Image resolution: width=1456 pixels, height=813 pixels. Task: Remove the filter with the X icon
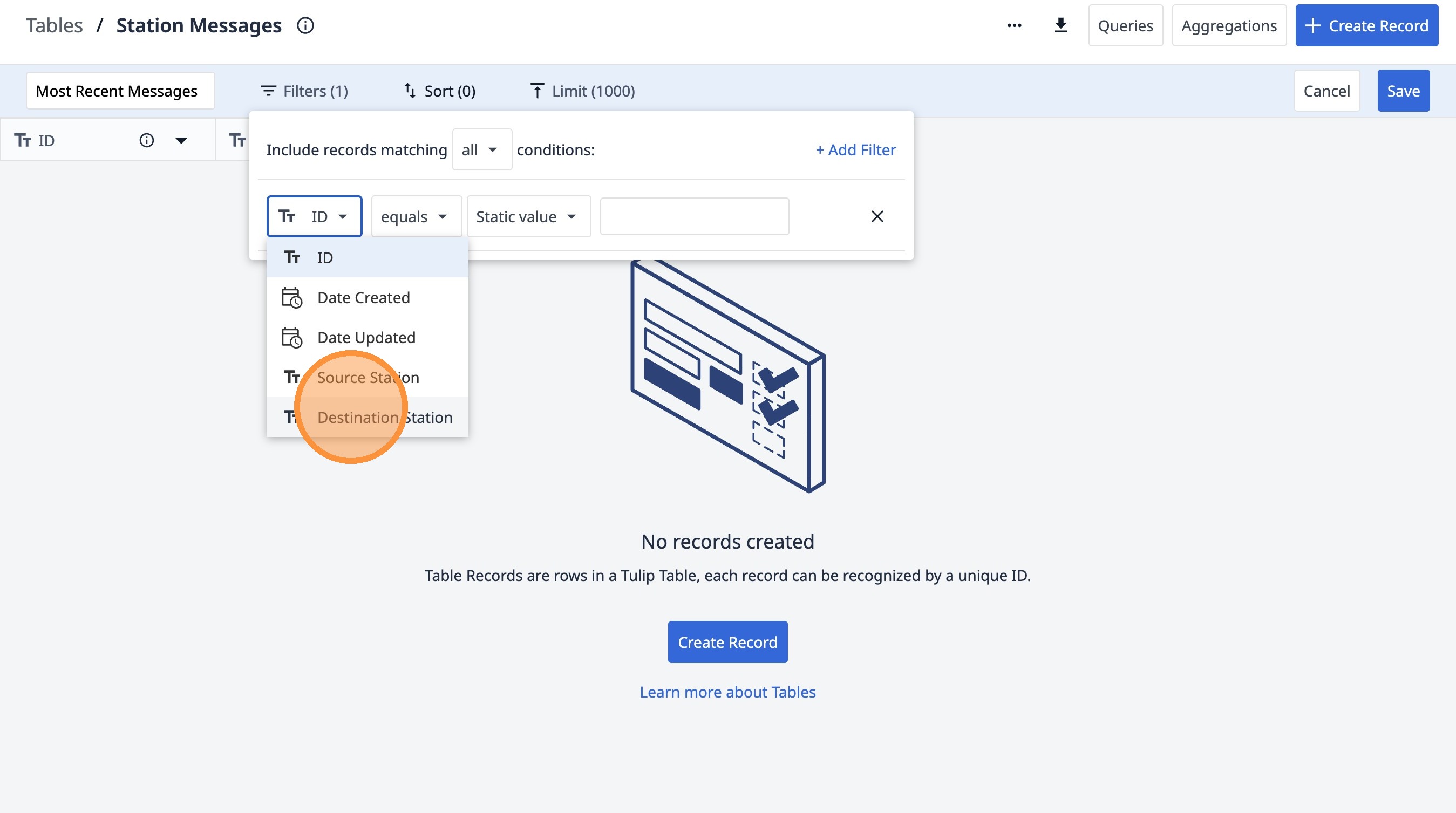[876, 216]
